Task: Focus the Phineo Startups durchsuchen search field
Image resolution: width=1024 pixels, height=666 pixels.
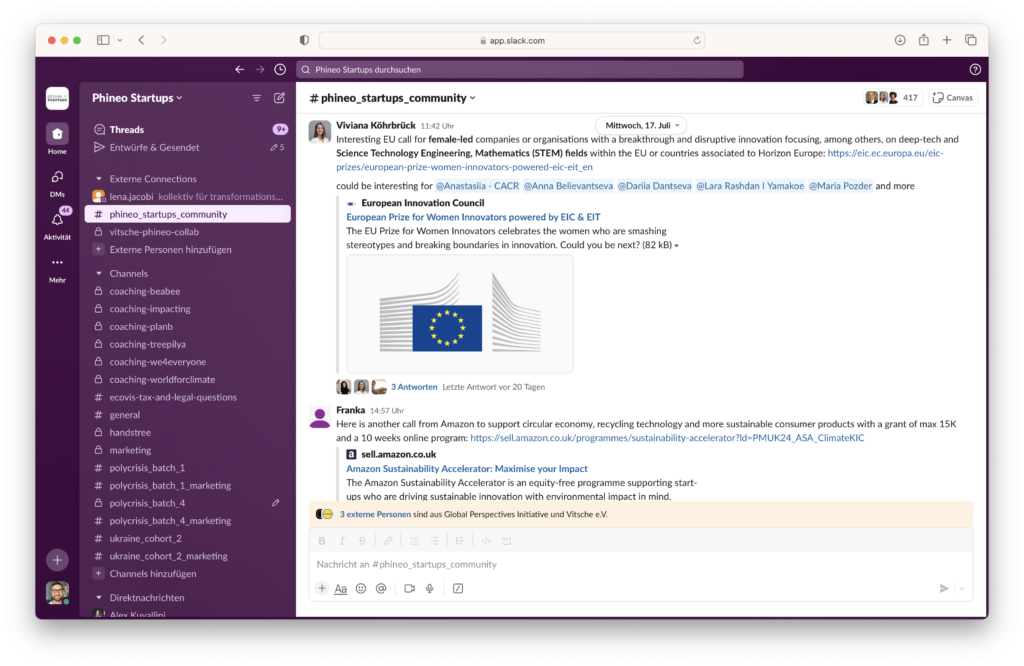Action: (520, 69)
